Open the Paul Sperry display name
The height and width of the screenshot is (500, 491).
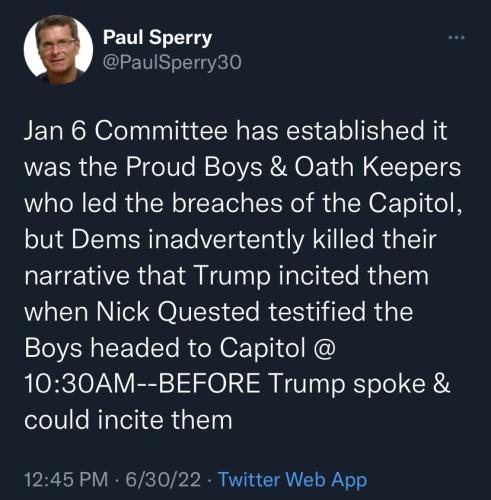(x=157, y=38)
